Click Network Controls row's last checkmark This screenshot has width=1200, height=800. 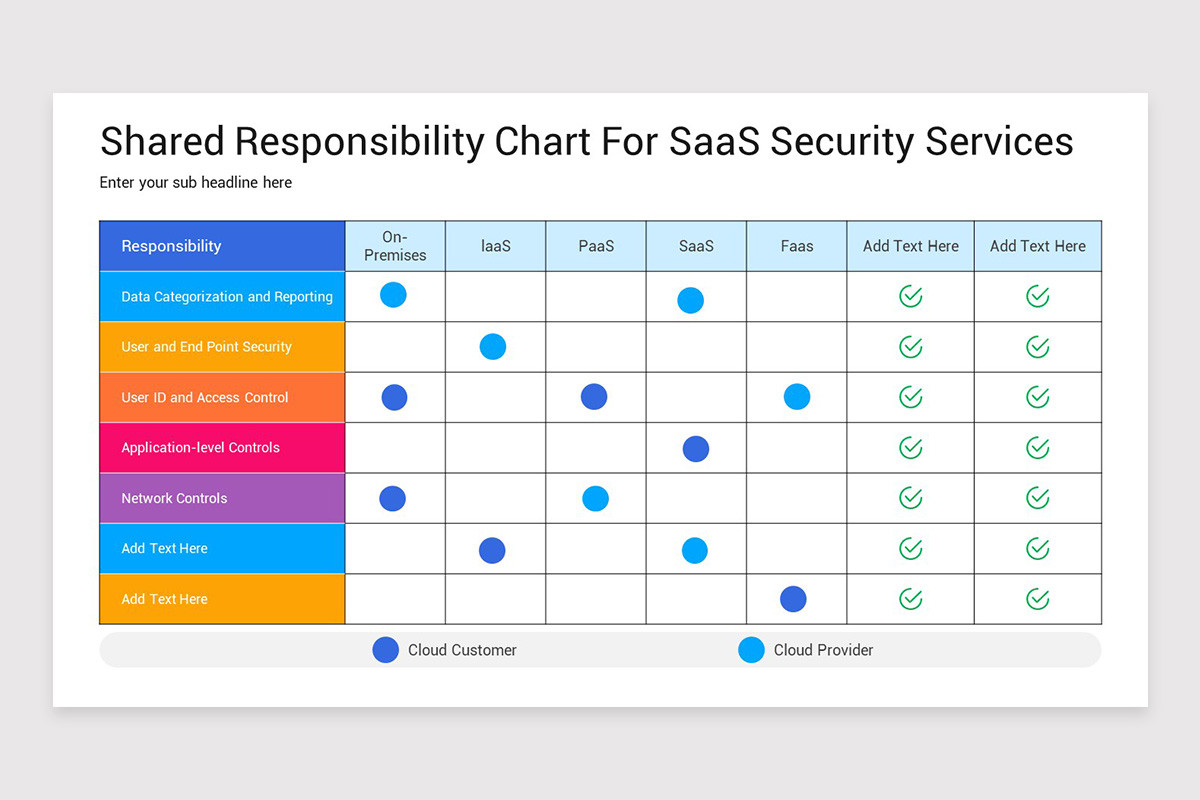pos(1038,498)
